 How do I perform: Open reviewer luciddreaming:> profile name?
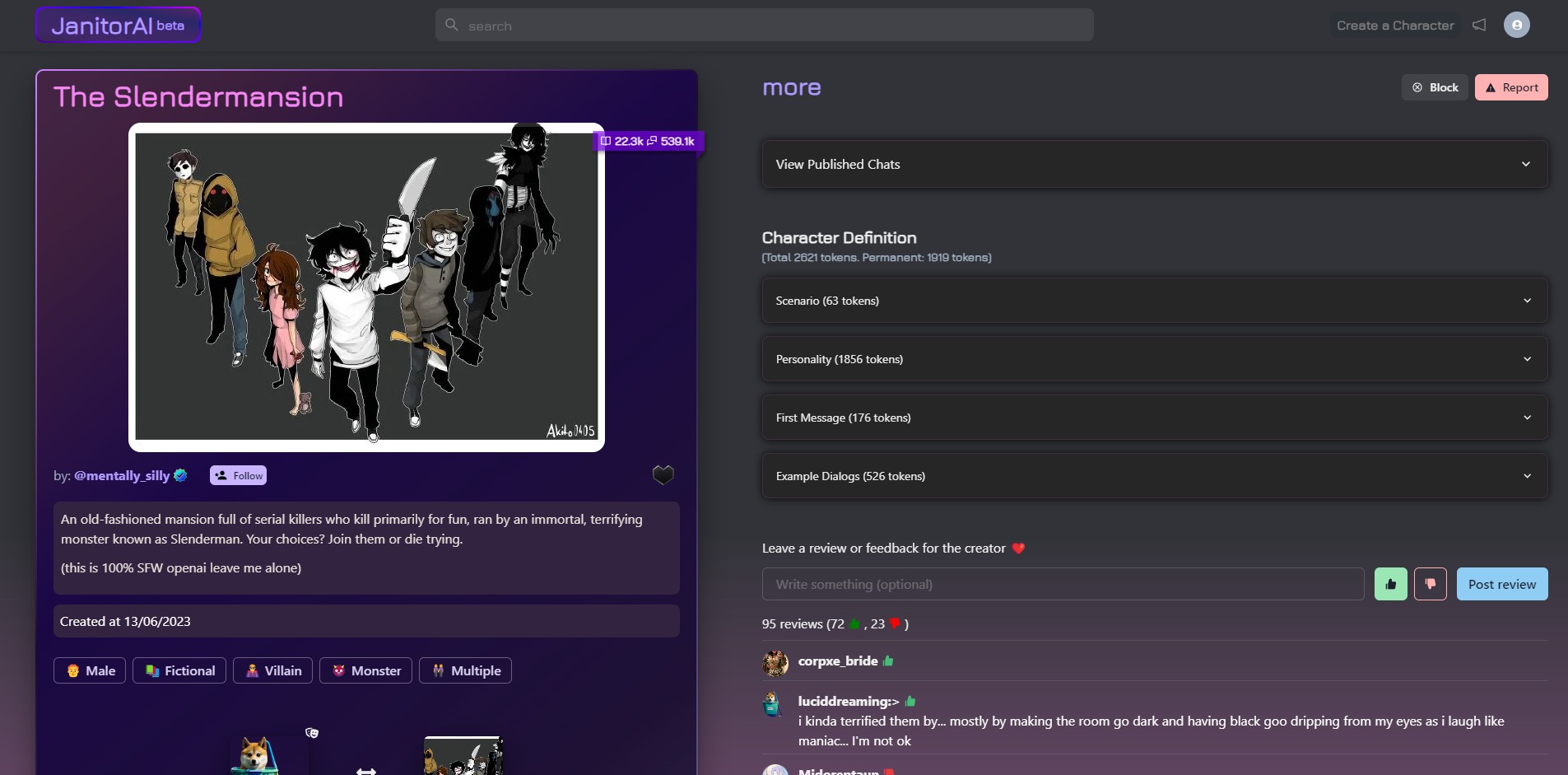tap(849, 701)
